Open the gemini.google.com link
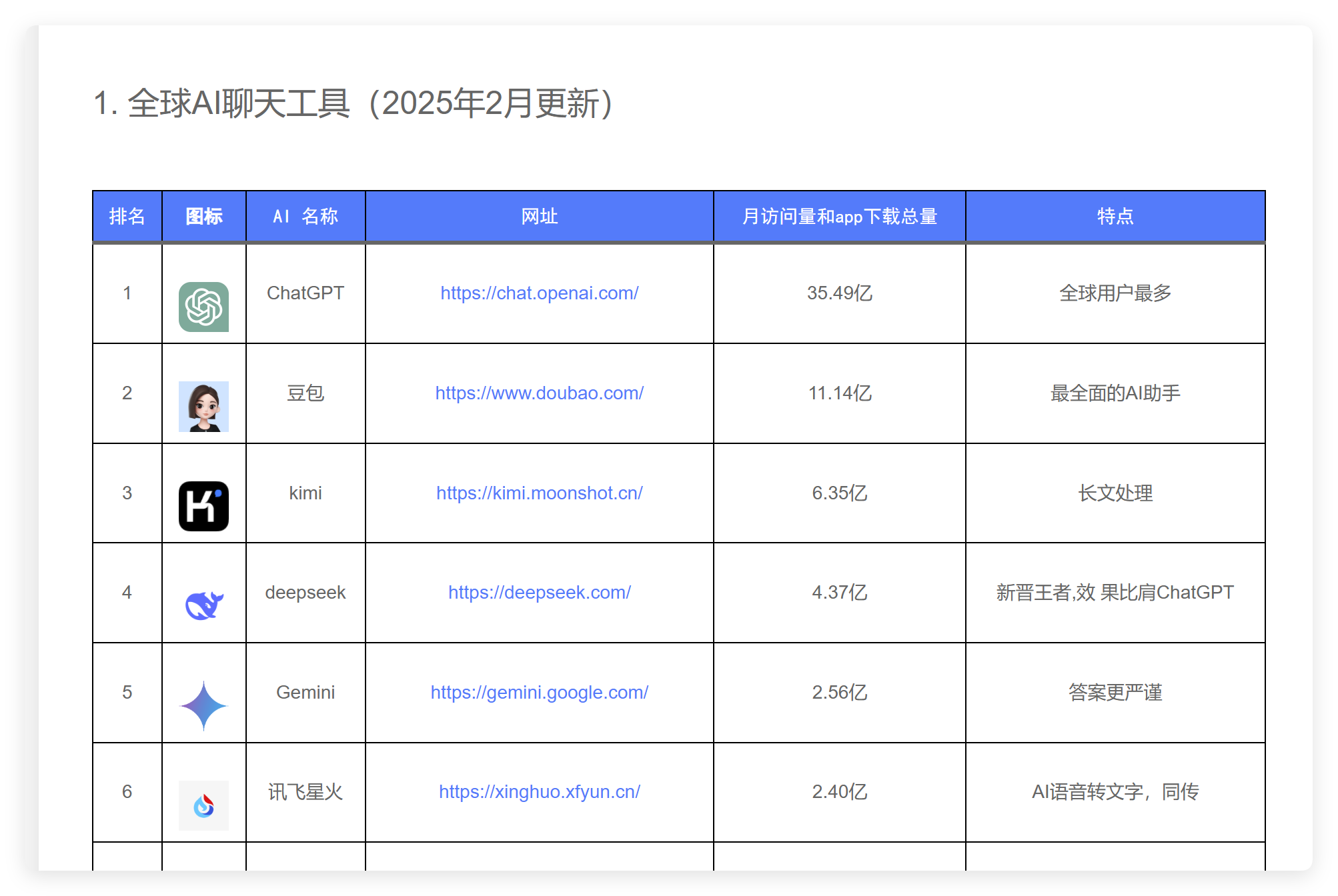 click(x=539, y=692)
